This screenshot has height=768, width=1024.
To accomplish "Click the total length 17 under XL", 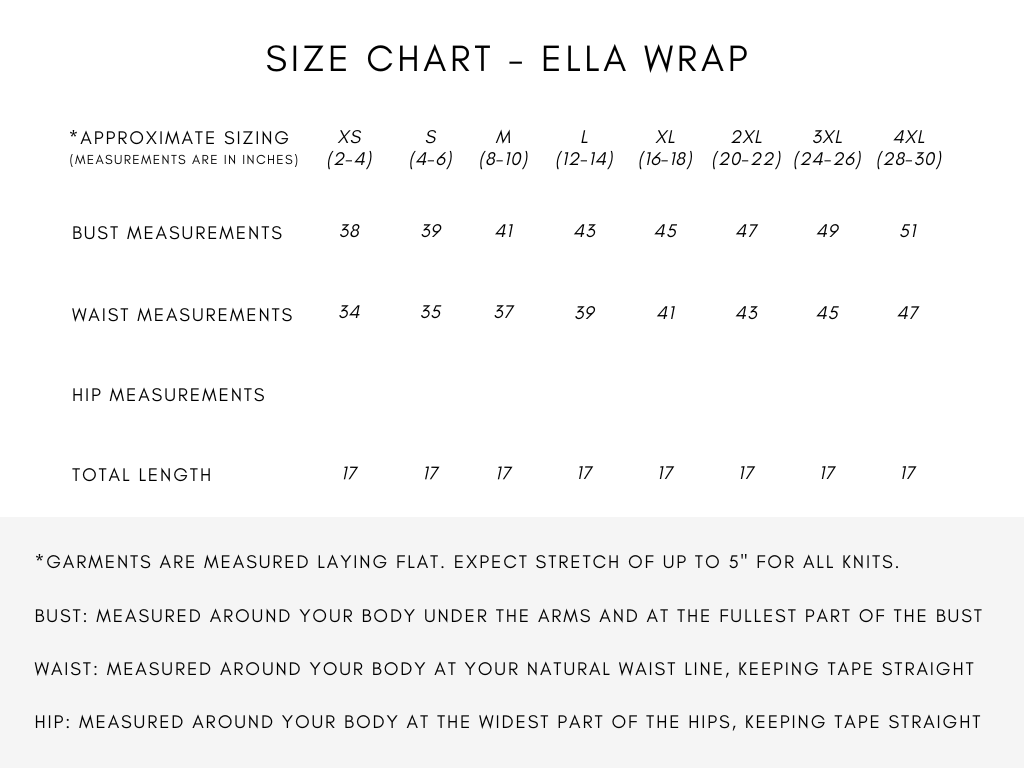I will [665, 473].
